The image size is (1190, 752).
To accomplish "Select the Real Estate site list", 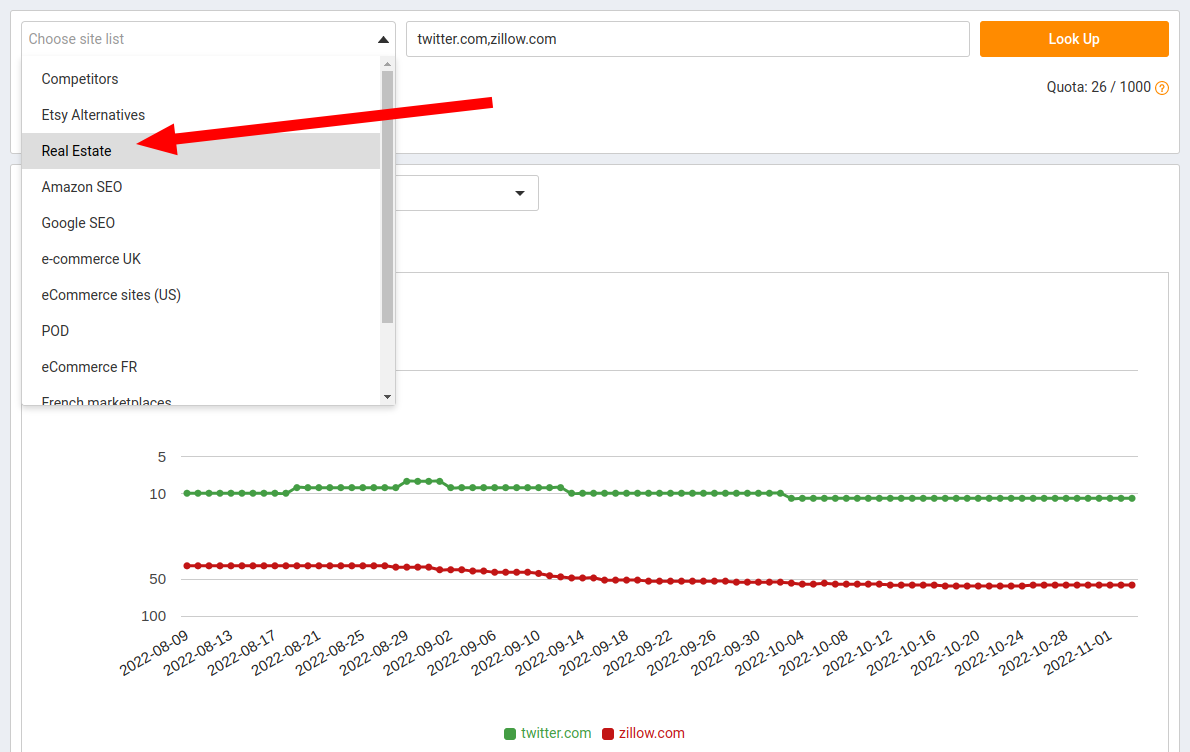I will pos(76,150).
